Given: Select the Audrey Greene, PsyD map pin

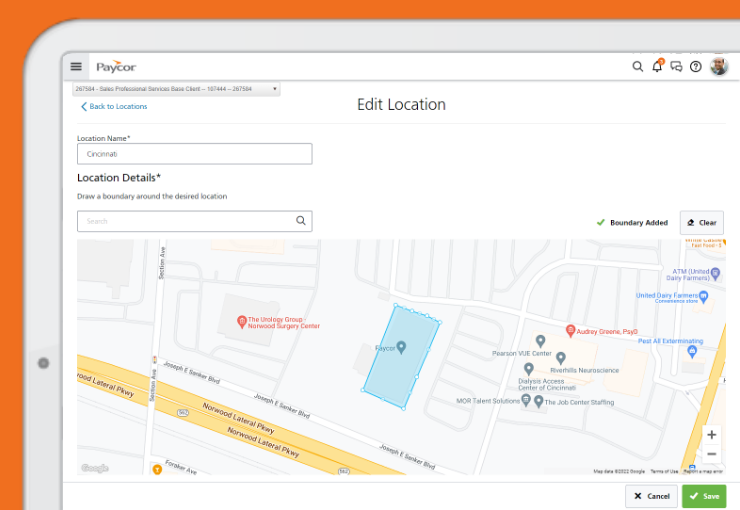Looking at the screenshot, I should 570,331.
